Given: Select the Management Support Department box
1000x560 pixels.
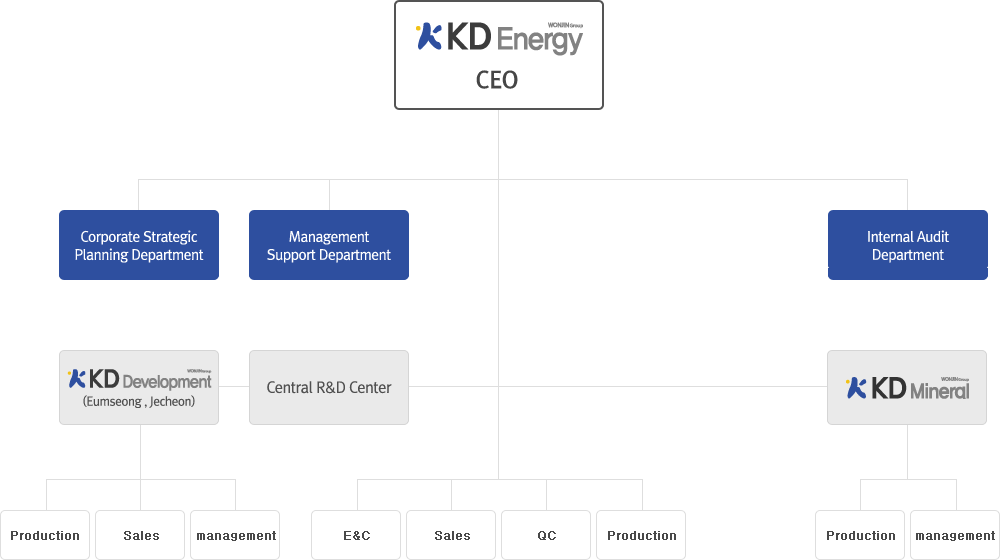Looking at the screenshot, I should tap(329, 245).
